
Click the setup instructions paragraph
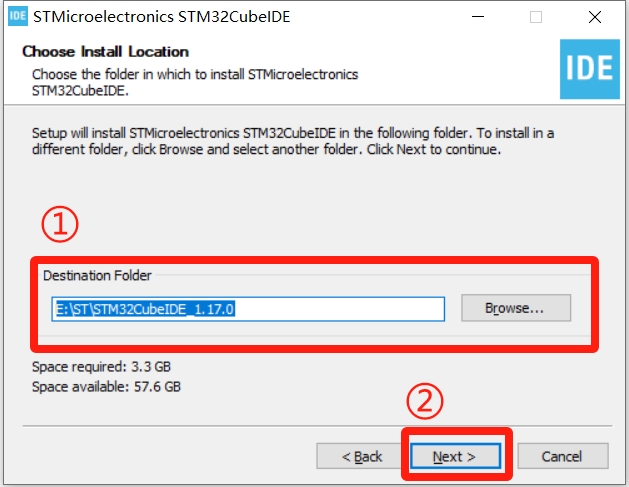293,141
